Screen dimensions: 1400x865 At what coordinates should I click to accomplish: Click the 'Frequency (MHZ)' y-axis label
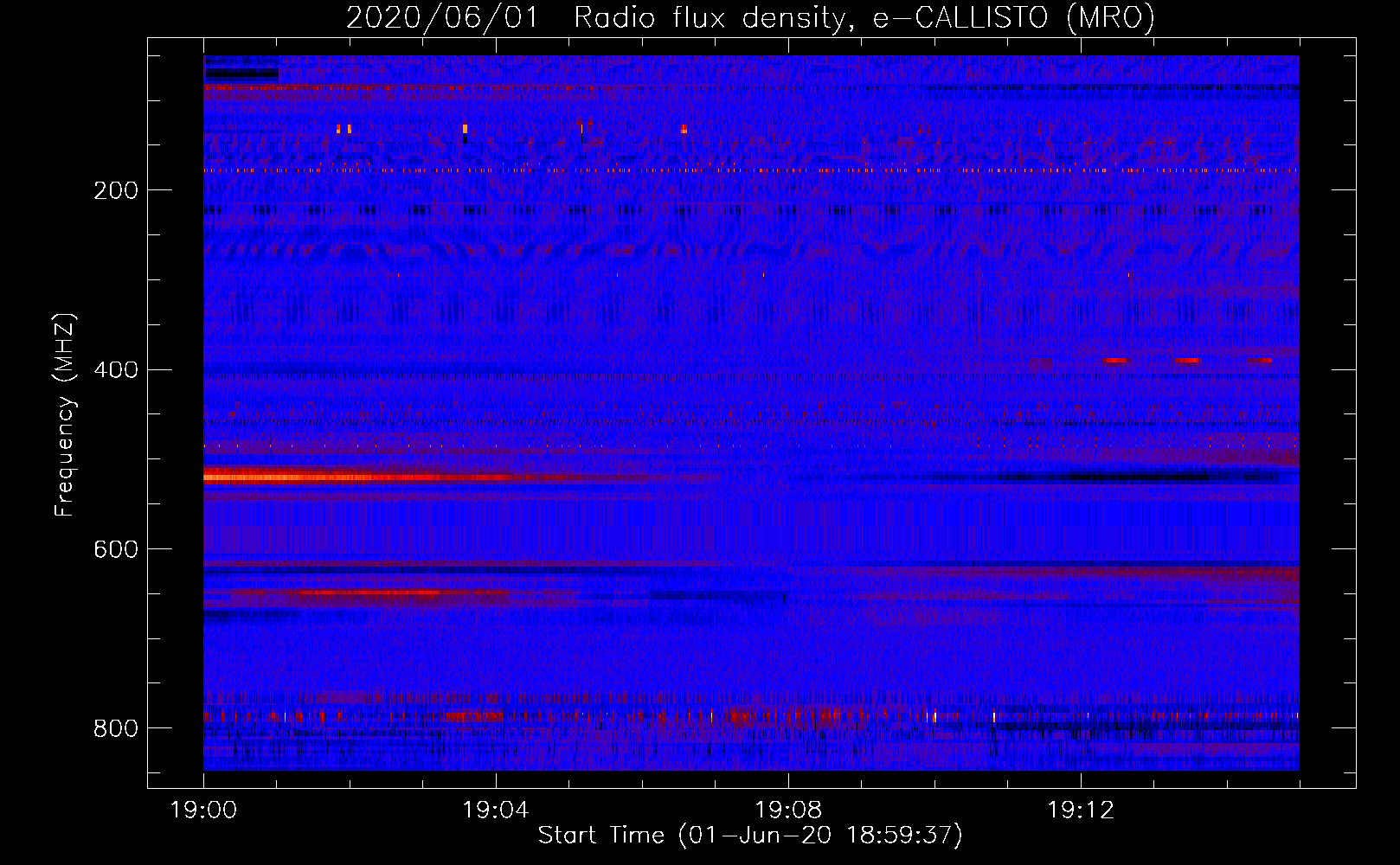click(65, 415)
